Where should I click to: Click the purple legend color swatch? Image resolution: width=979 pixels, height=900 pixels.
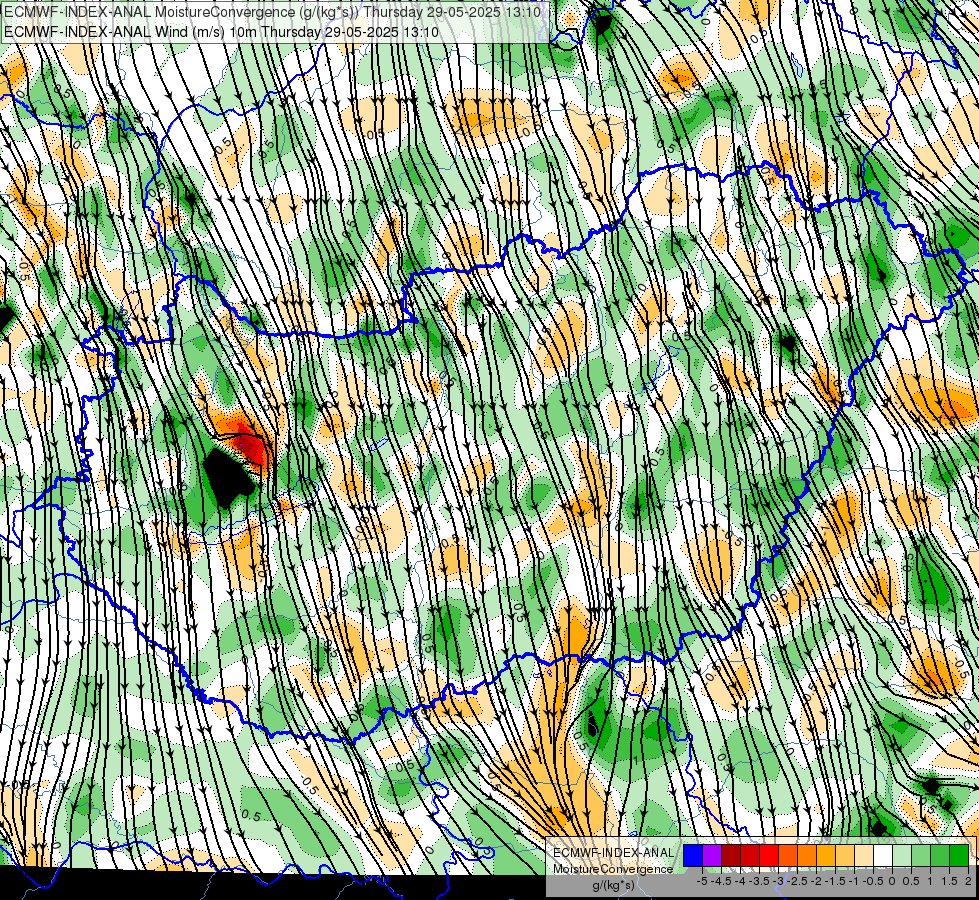(x=712, y=855)
